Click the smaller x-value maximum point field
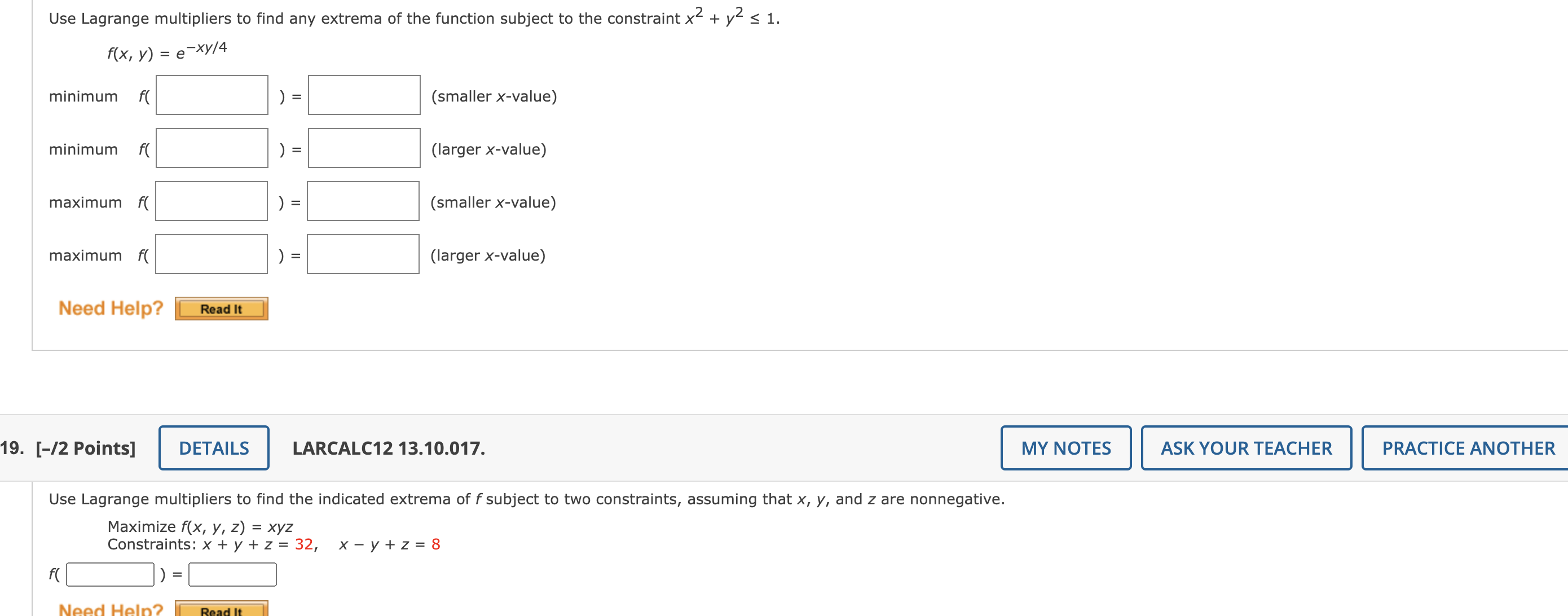 (211, 201)
